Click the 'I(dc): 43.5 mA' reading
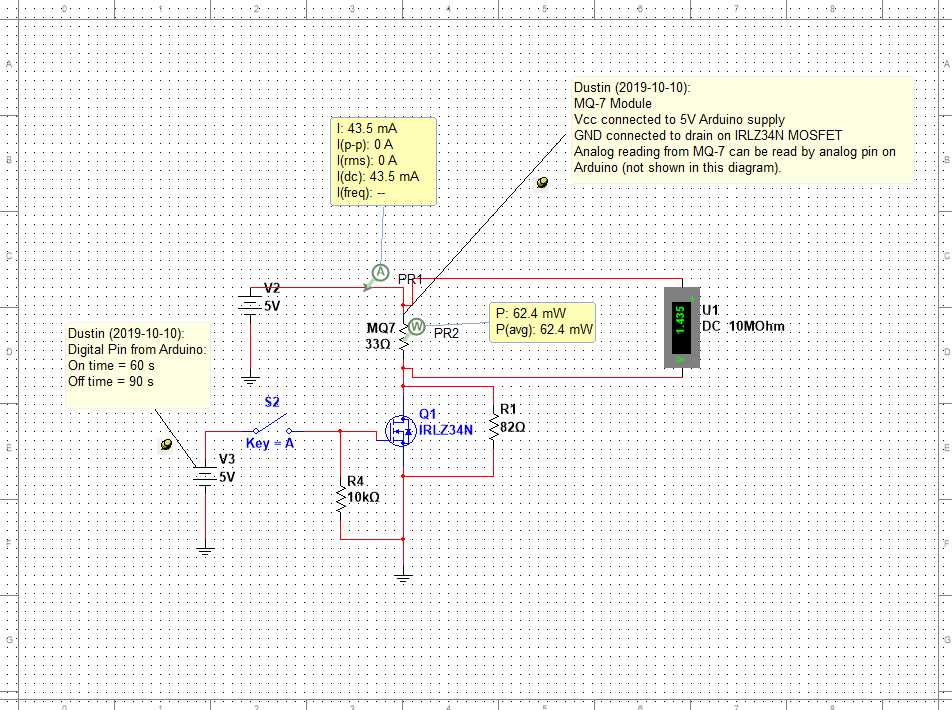The width and height of the screenshot is (952, 710). tap(378, 177)
